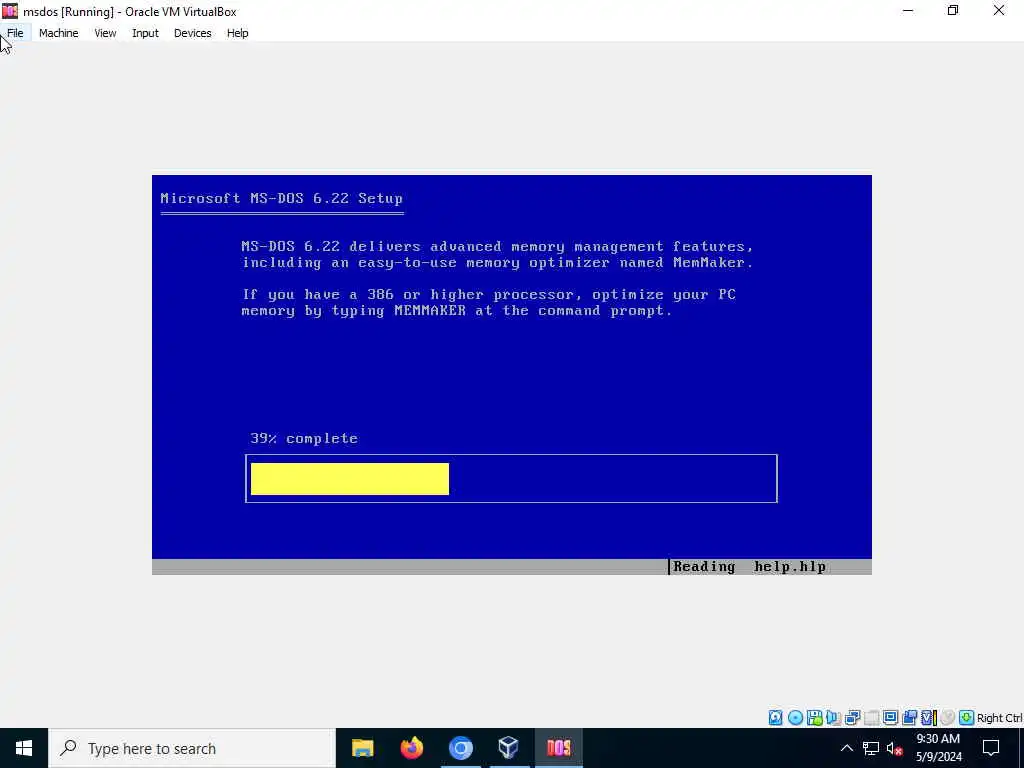Click the Right Ctrl host key label
Screen dimensions: 1024x768
click(x=1000, y=718)
